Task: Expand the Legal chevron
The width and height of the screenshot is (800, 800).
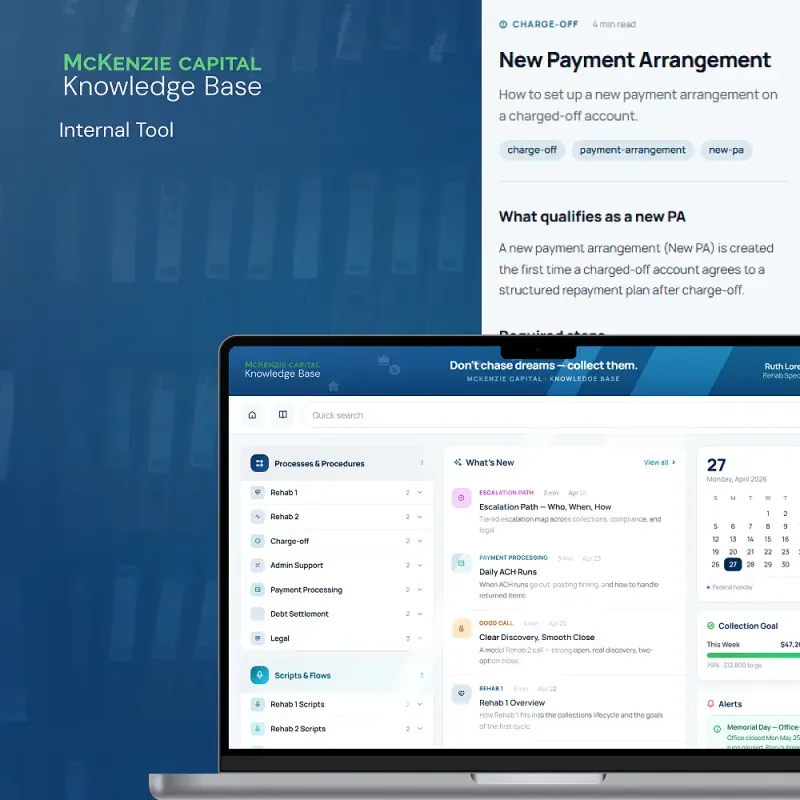Action: coord(420,638)
